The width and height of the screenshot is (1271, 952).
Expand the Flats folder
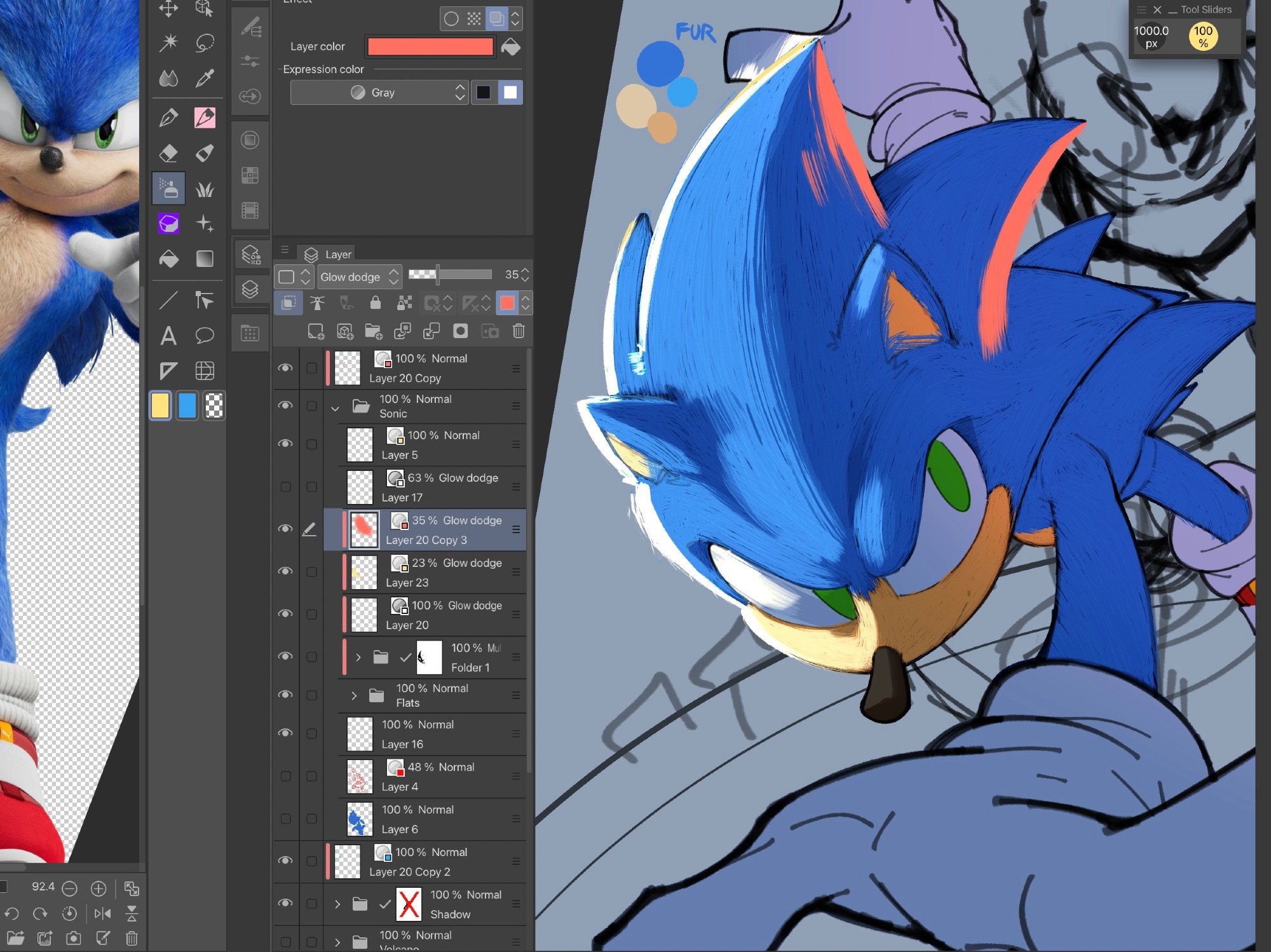(354, 695)
